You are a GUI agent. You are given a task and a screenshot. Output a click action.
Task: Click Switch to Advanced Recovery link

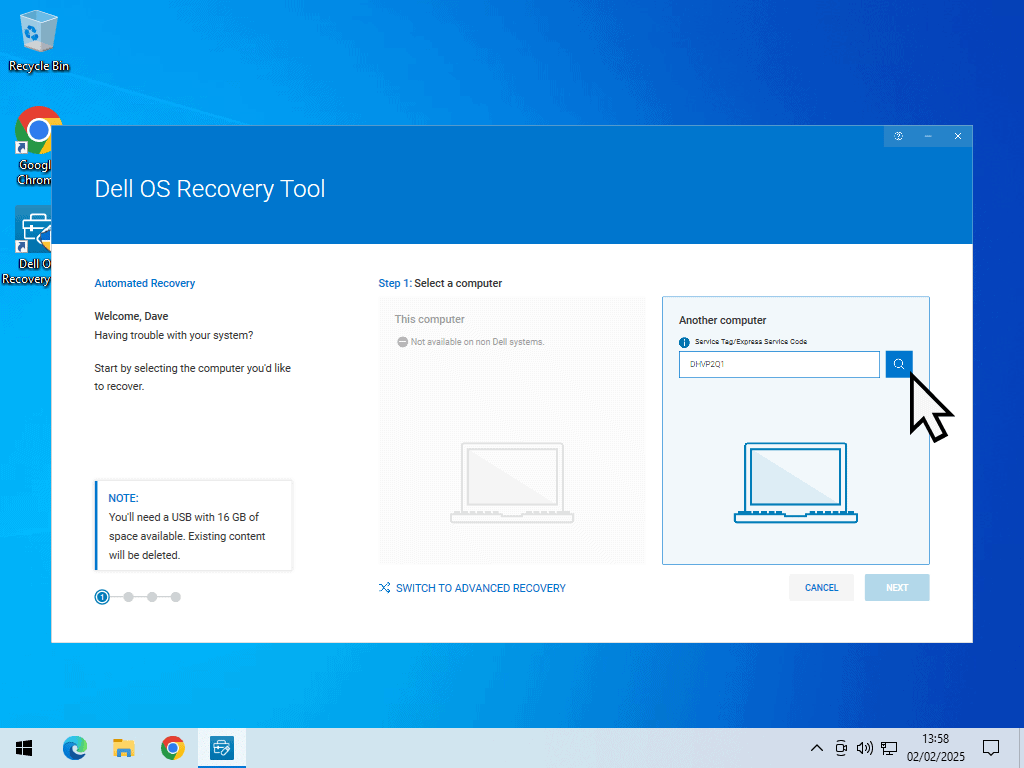480,588
